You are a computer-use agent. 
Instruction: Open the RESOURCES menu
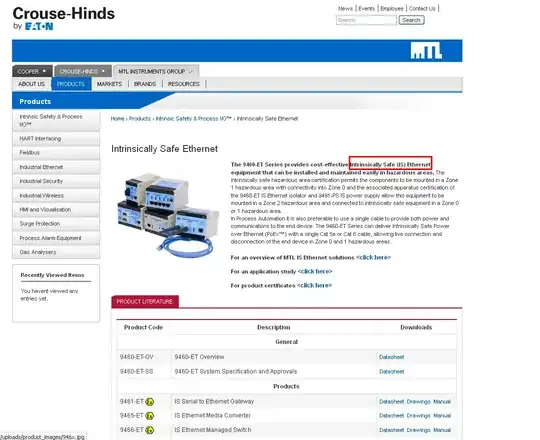click(x=184, y=84)
